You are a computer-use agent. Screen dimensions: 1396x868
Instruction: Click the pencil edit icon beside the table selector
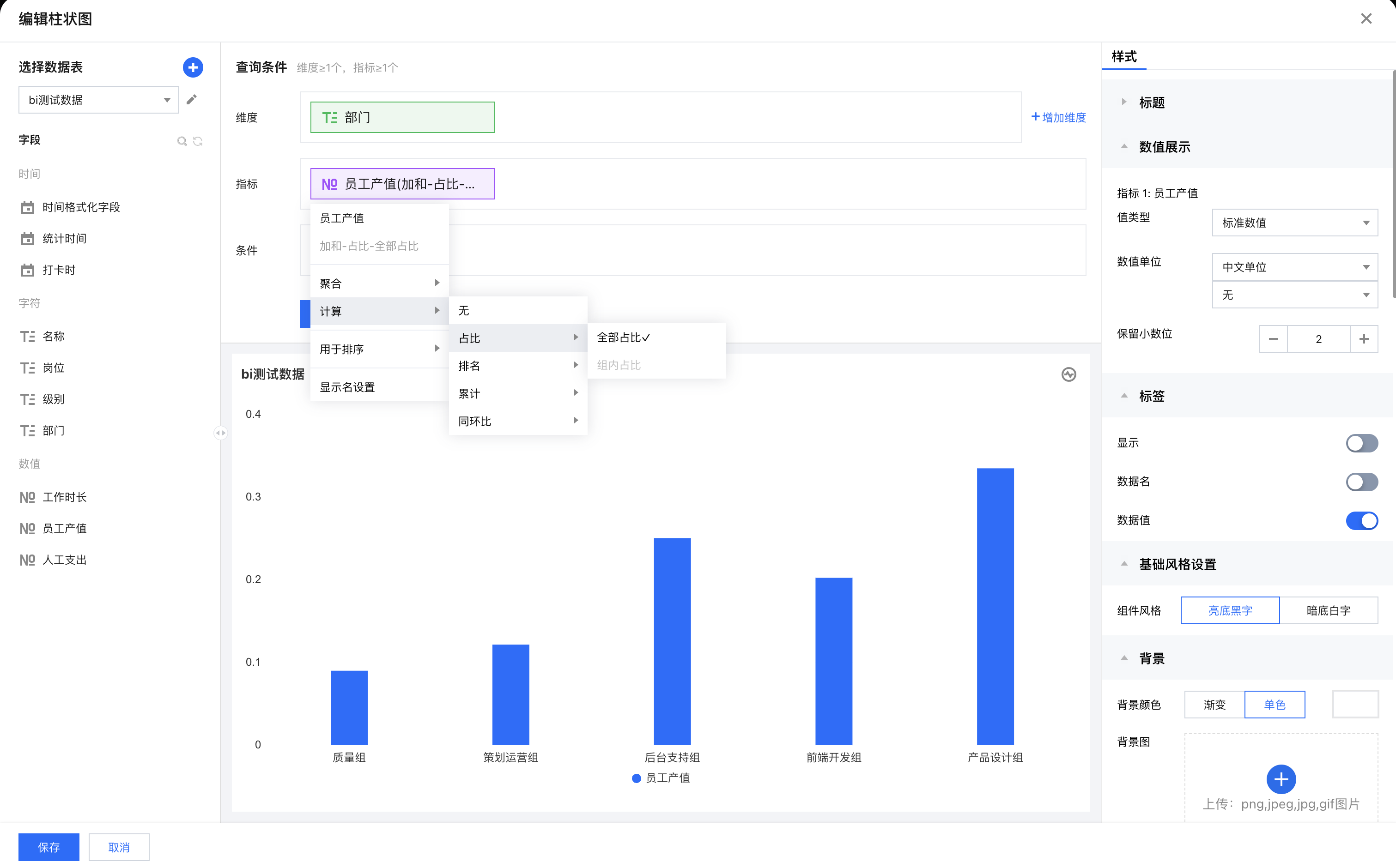pos(192,99)
